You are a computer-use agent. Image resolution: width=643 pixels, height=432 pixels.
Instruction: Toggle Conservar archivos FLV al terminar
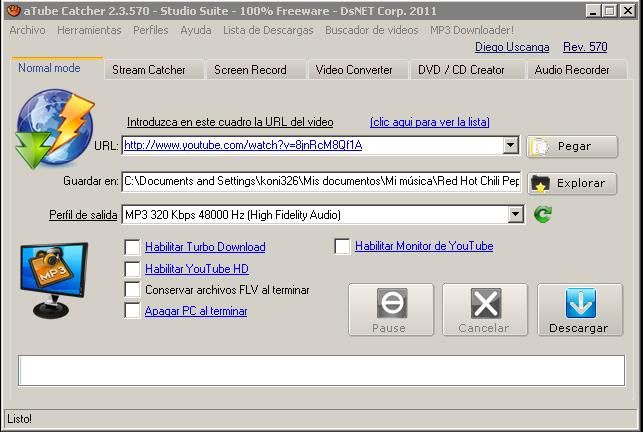[x=132, y=290]
